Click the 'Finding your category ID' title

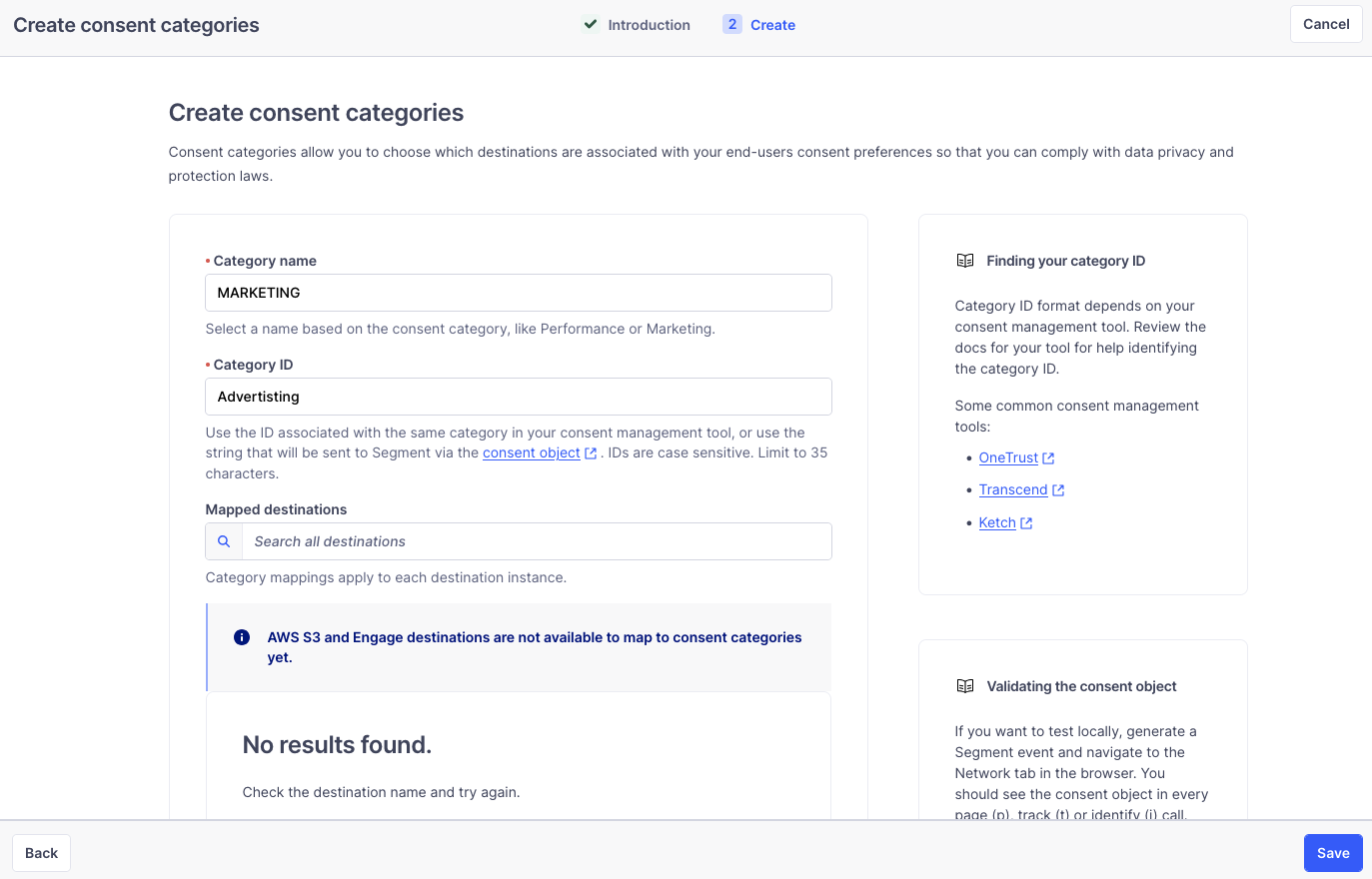1066,261
